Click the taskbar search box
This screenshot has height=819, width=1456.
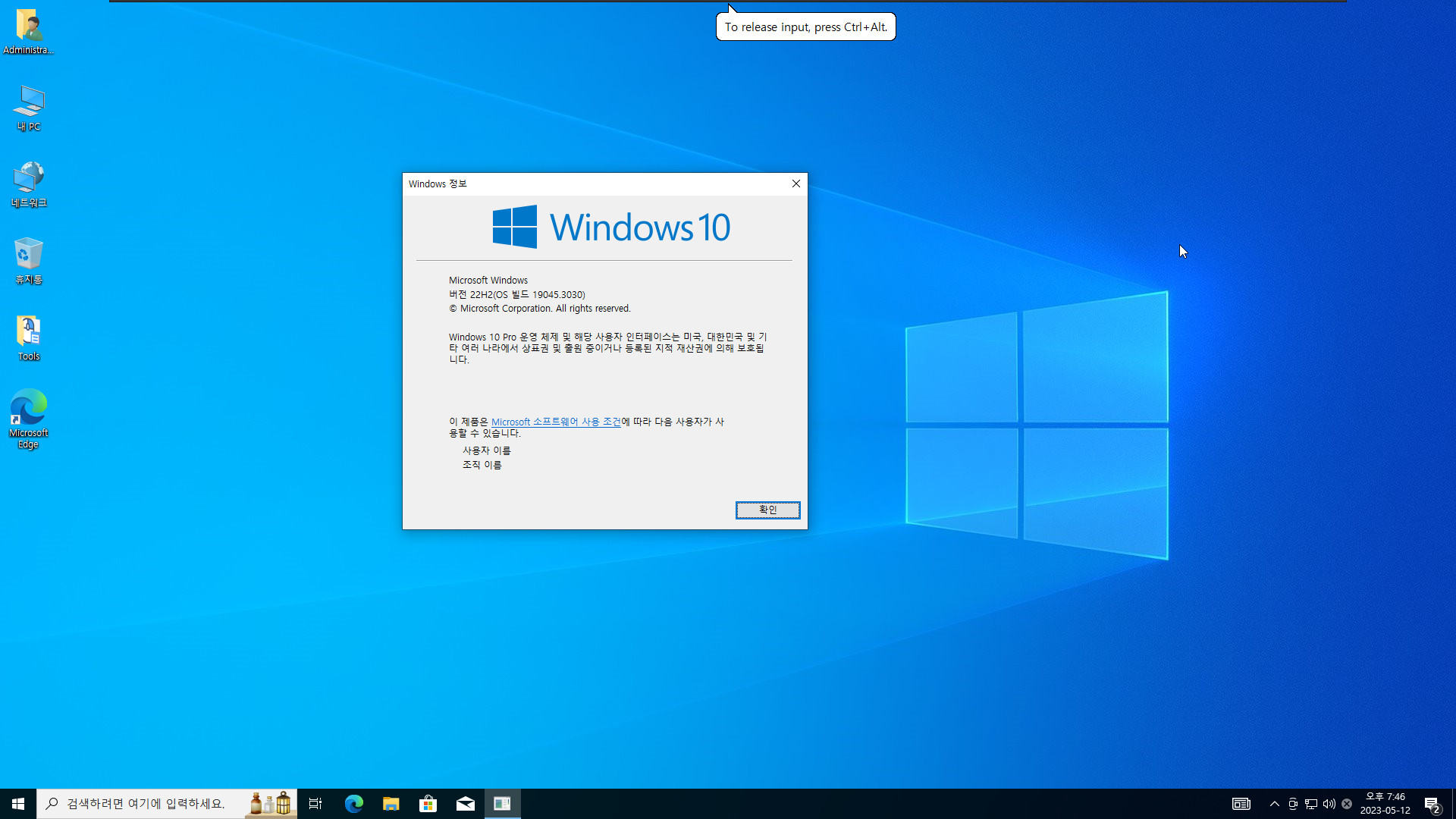(167, 804)
